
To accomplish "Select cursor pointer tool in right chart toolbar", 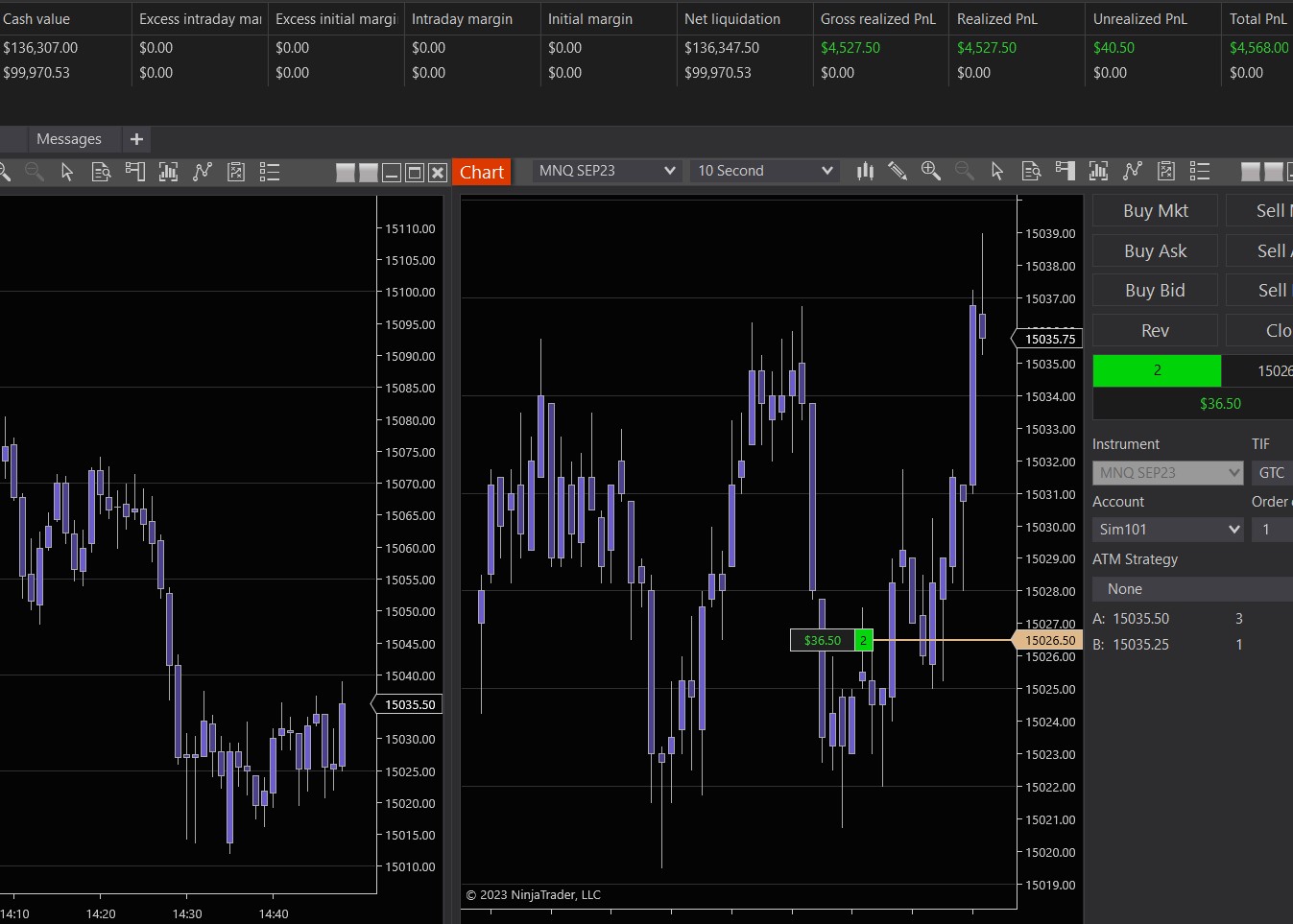I will click(x=997, y=171).
